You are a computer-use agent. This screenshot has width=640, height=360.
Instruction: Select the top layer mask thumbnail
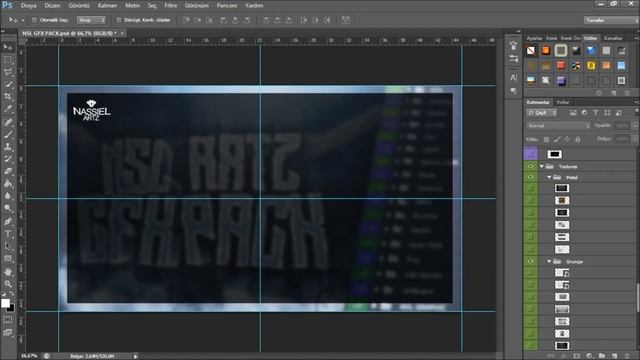tap(554, 154)
